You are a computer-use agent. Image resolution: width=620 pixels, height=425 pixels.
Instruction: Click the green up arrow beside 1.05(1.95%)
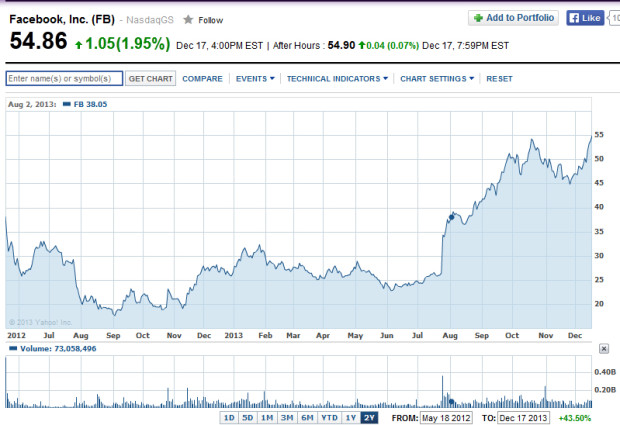(x=79, y=45)
